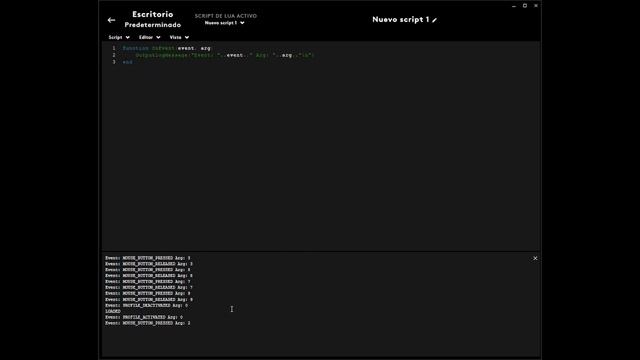Select the 'LOADED' console line
This screenshot has width=640, height=360.
[113, 311]
